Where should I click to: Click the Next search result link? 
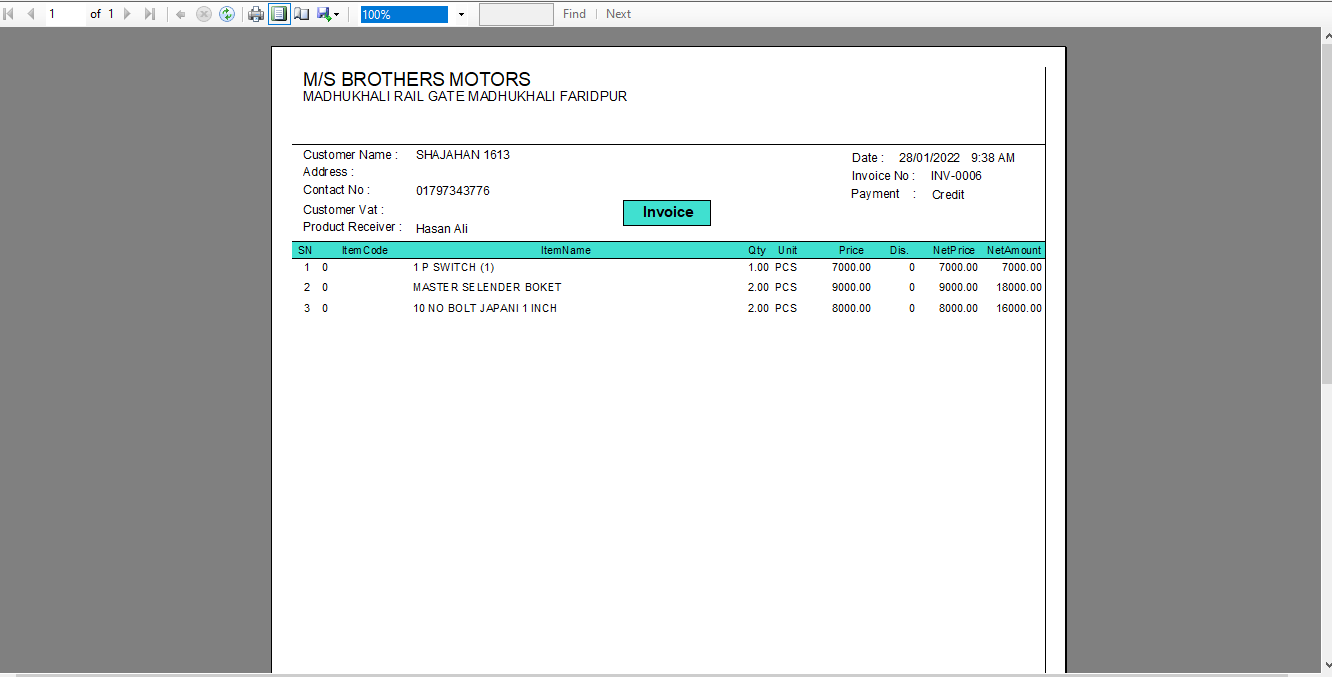tap(618, 14)
